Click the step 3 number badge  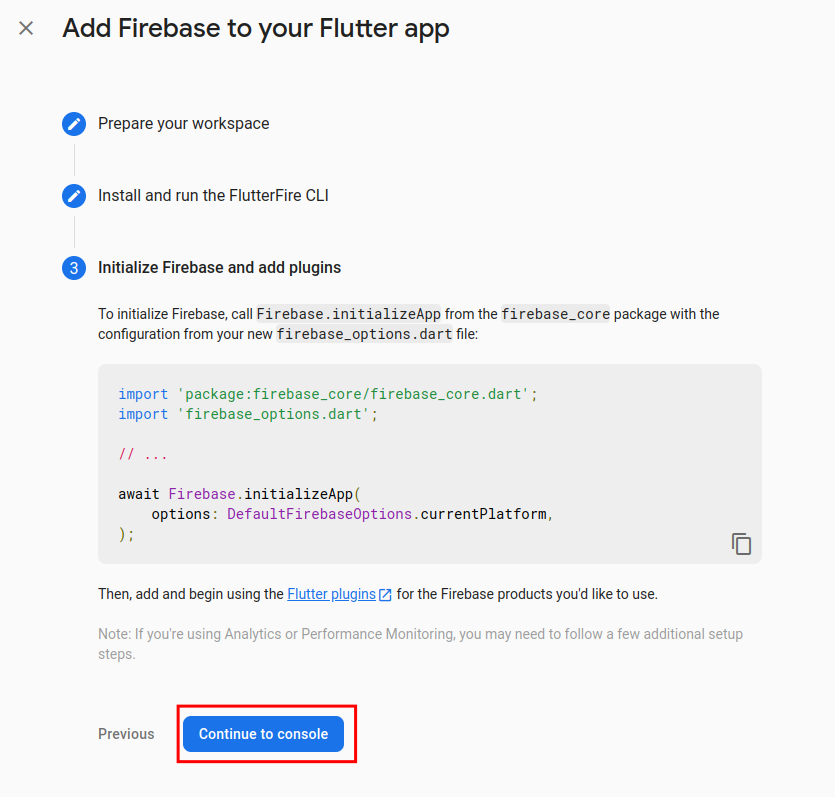[74, 268]
